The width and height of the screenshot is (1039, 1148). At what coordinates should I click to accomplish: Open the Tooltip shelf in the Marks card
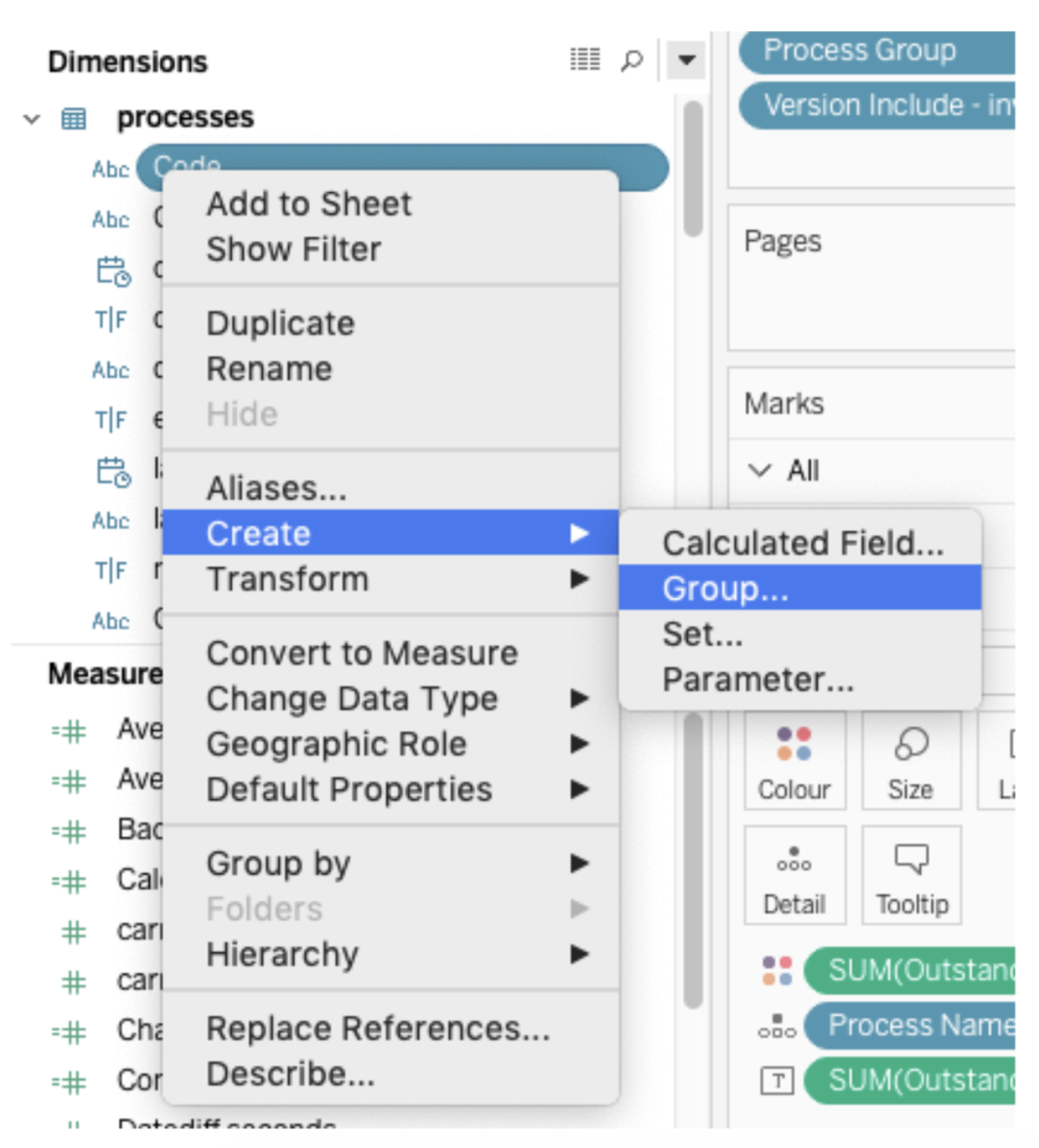(x=910, y=875)
